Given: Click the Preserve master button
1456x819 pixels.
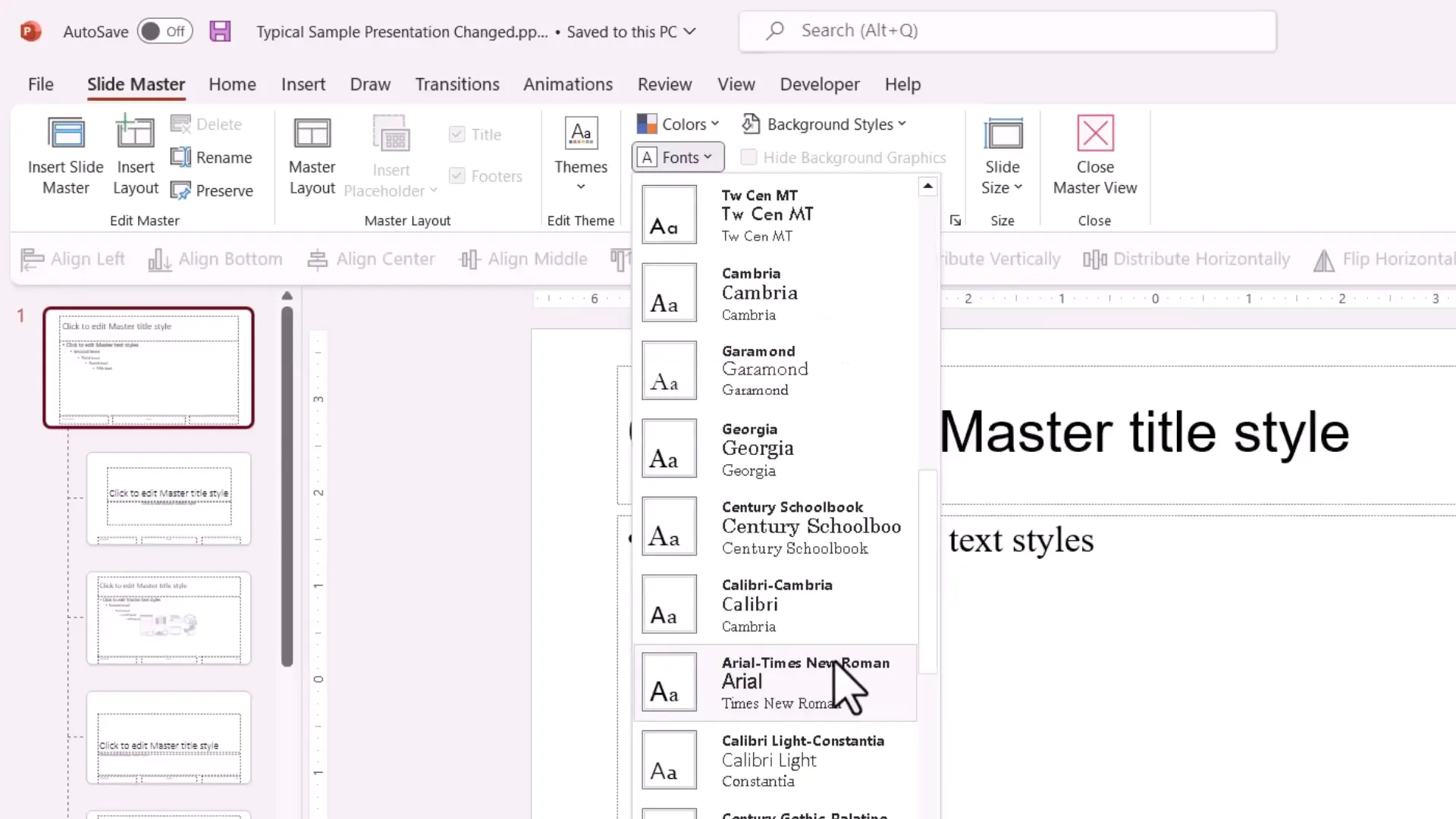Looking at the screenshot, I should [212, 190].
